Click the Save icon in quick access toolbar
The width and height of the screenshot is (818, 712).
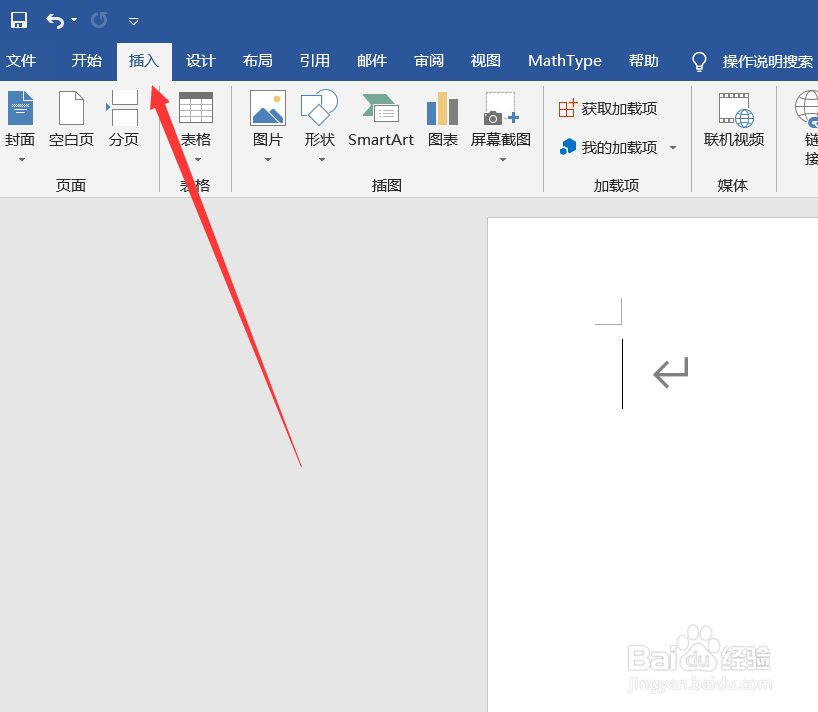pos(19,20)
